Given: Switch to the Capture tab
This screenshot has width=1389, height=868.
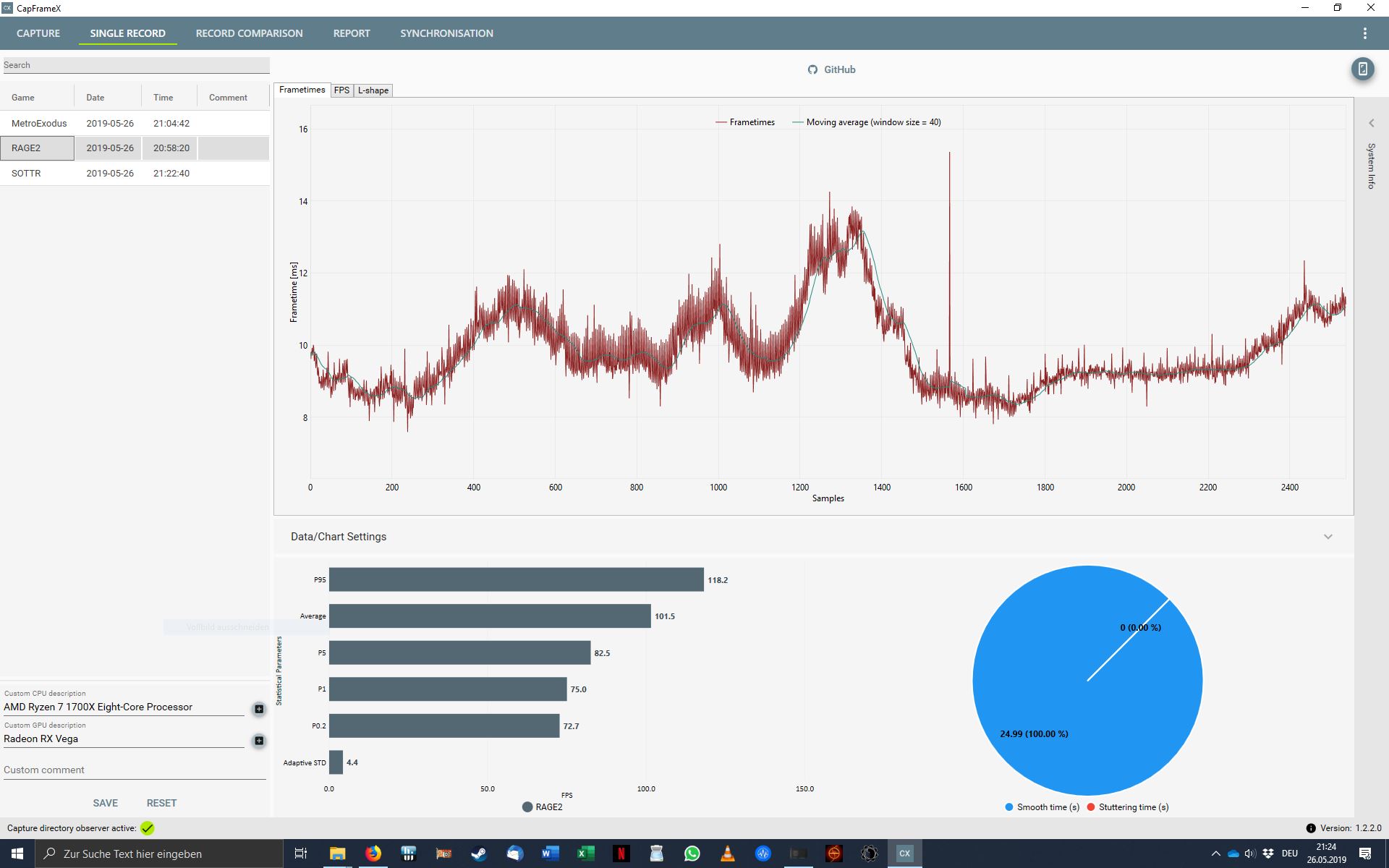Looking at the screenshot, I should (x=38, y=33).
